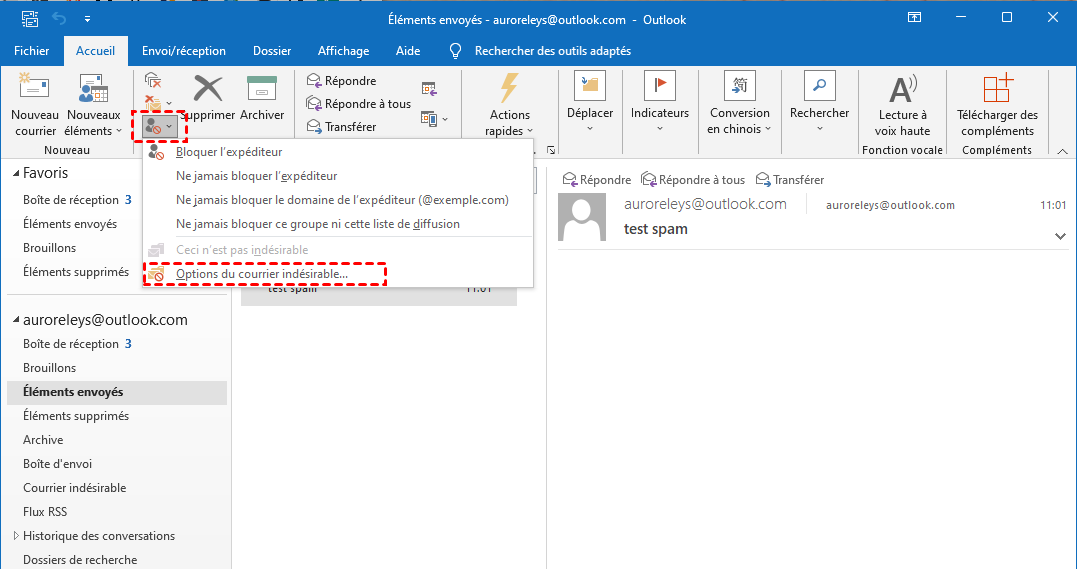Click the Supprimer X icon
Viewport: 1077px width, 569px height.
coord(208,89)
